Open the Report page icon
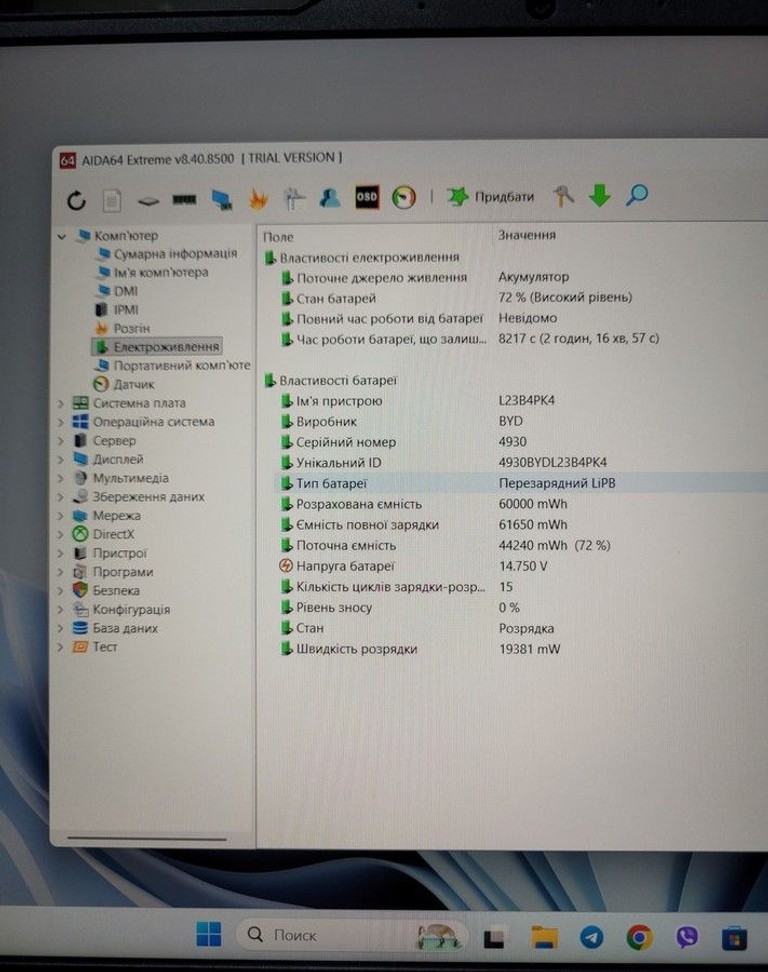Image resolution: width=768 pixels, height=972 pixels. click(x=112, y=200)
